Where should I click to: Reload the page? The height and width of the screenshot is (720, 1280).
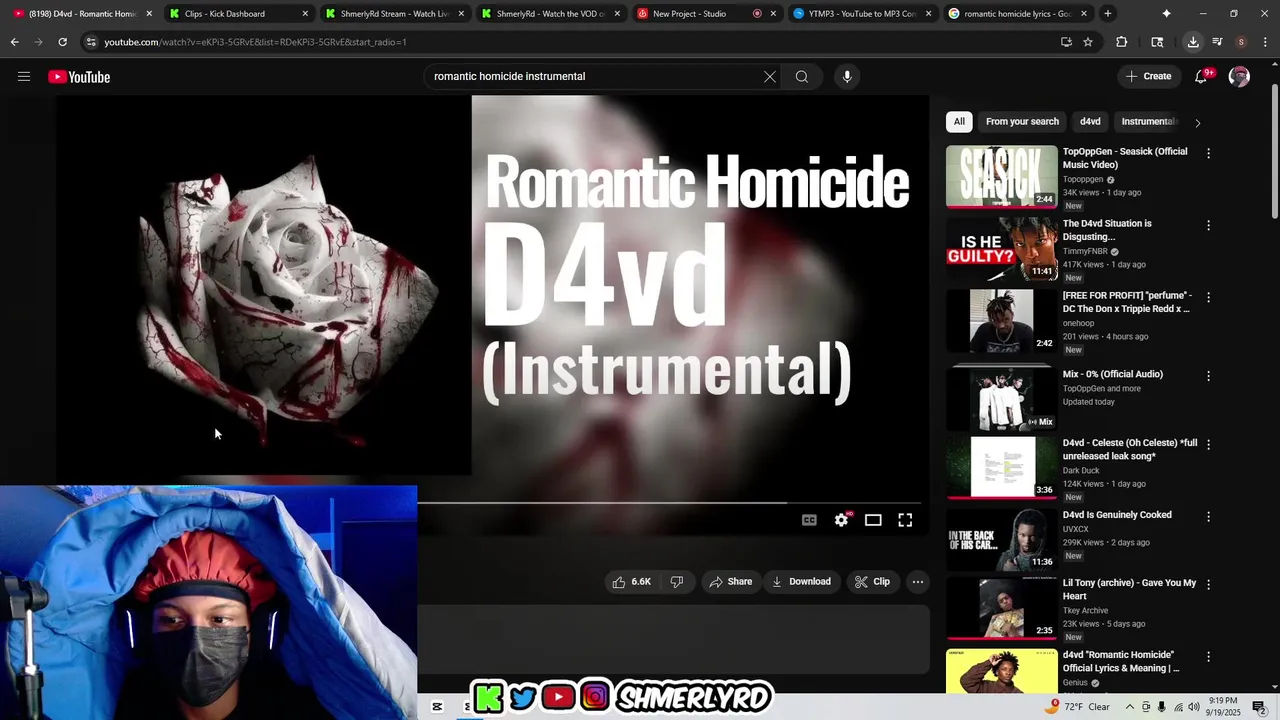(x=63, y=42)
